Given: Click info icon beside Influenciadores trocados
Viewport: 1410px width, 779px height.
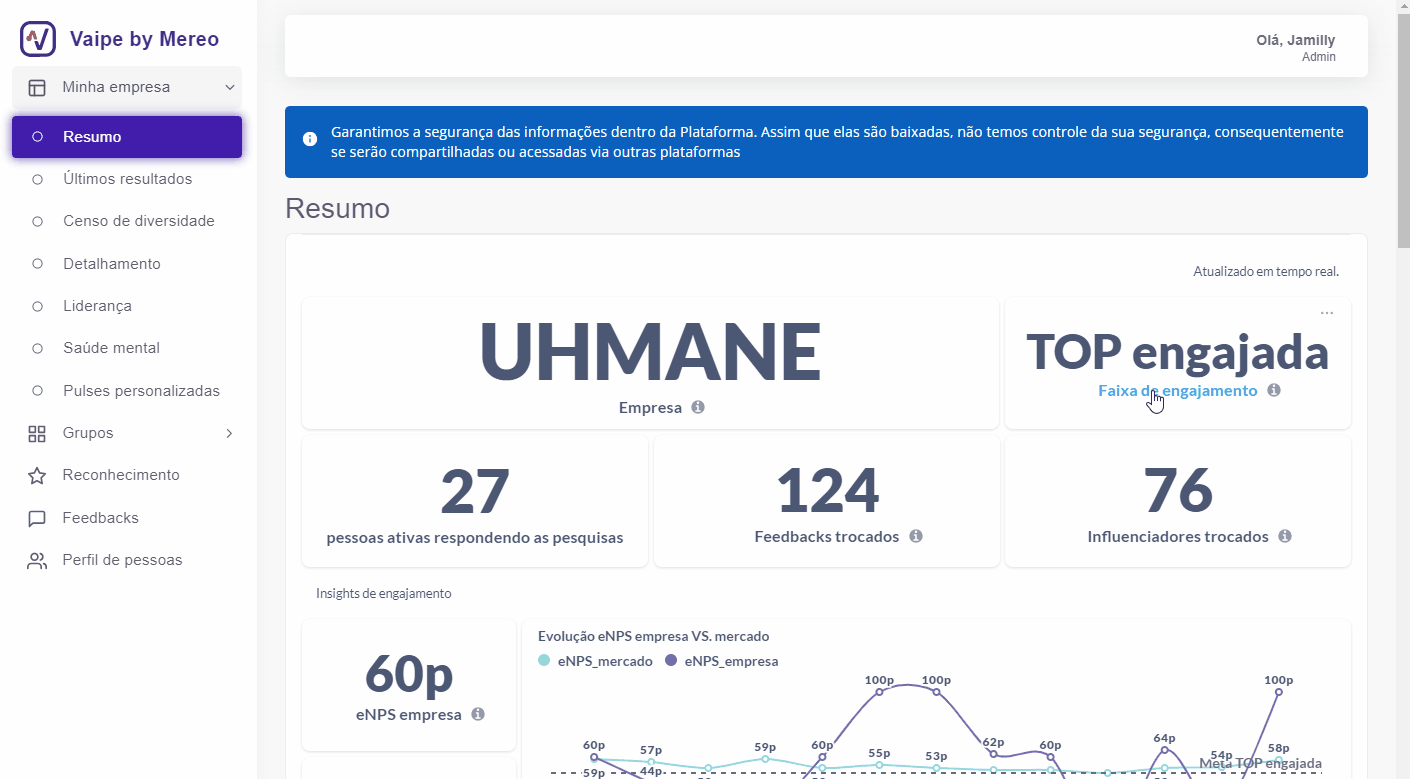Looking at the screenshot, I should coord(1285,536).
